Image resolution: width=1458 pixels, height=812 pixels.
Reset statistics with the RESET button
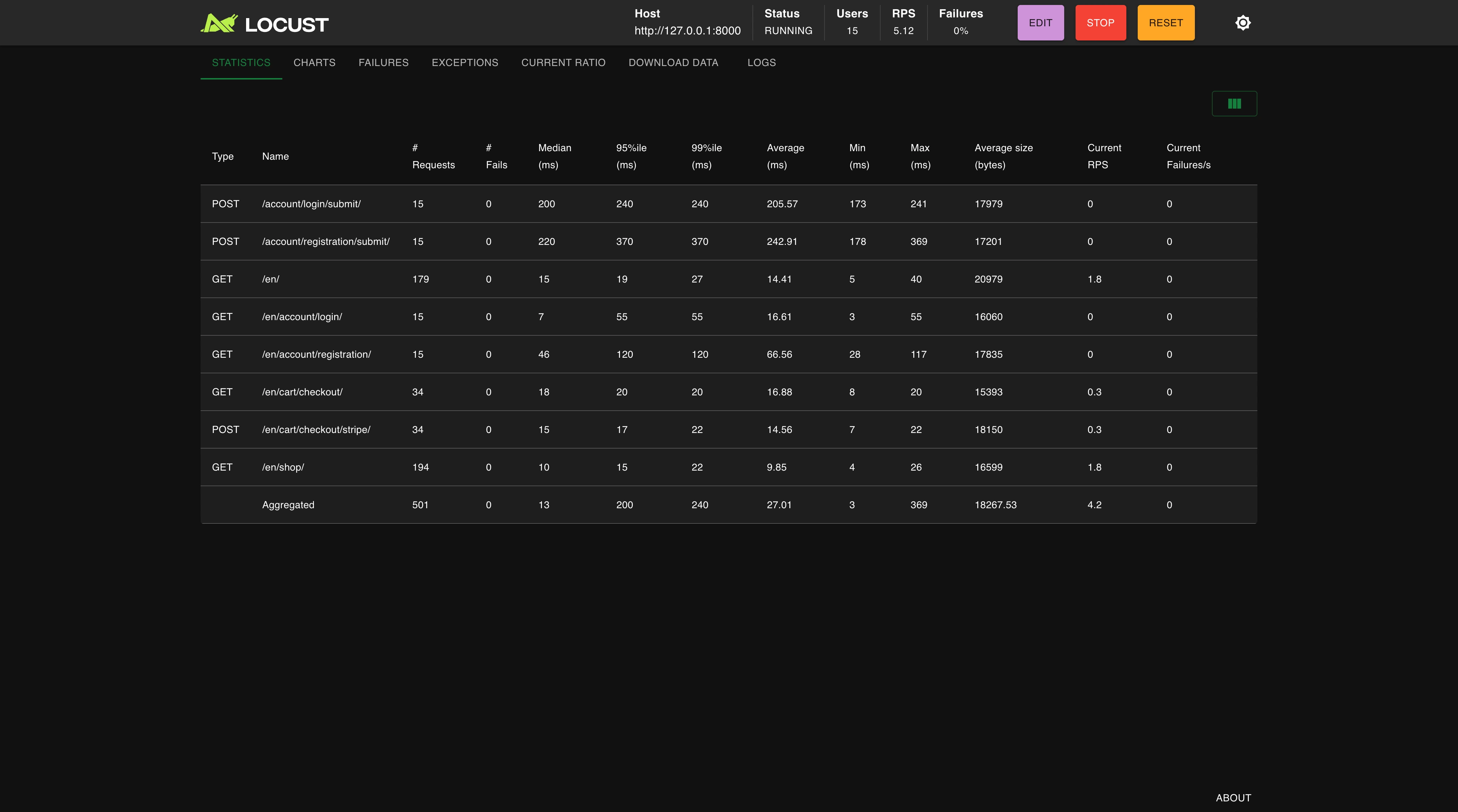1166,23
